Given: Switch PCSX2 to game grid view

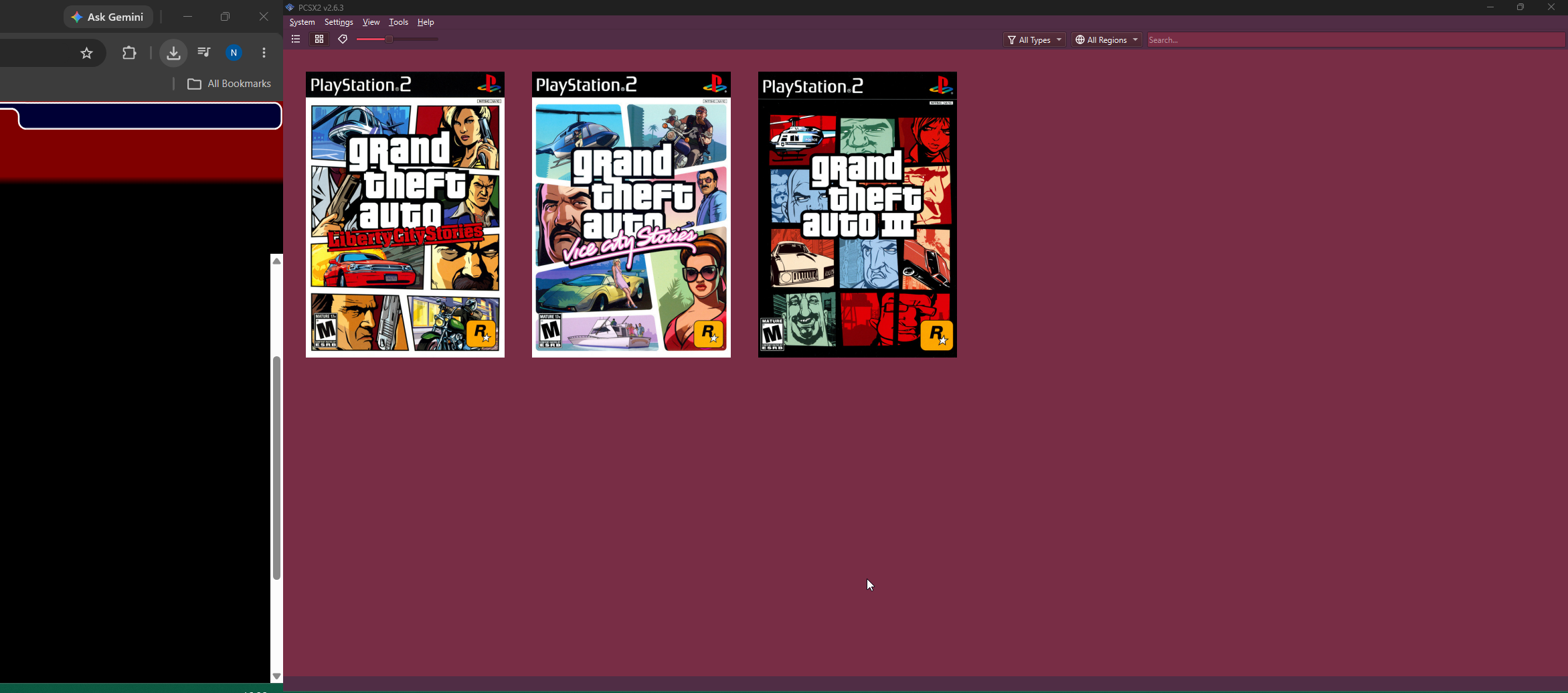Looking at the screenshot, I should tap(319, 40).
